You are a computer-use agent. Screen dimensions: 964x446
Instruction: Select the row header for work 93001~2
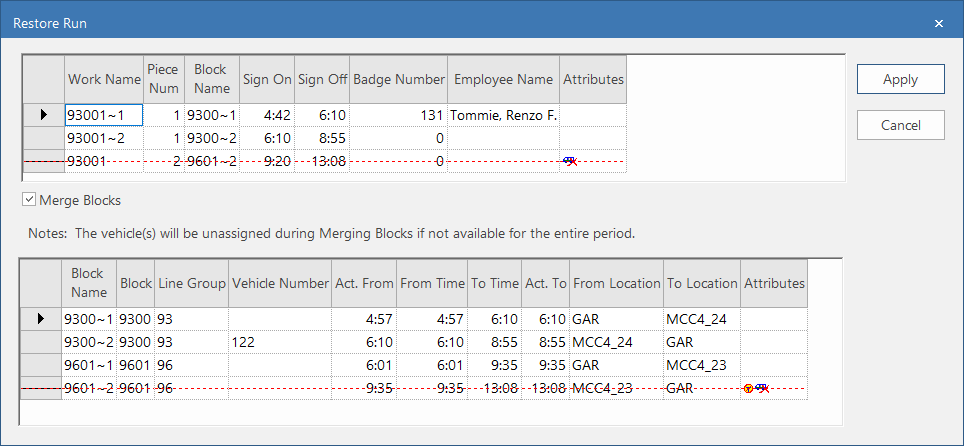[43, 138]
